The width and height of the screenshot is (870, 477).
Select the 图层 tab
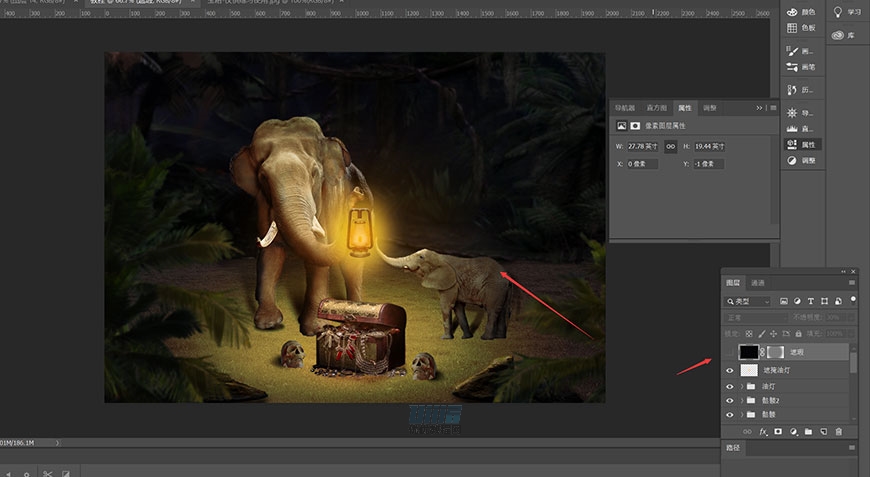click(x=733, y=283)
